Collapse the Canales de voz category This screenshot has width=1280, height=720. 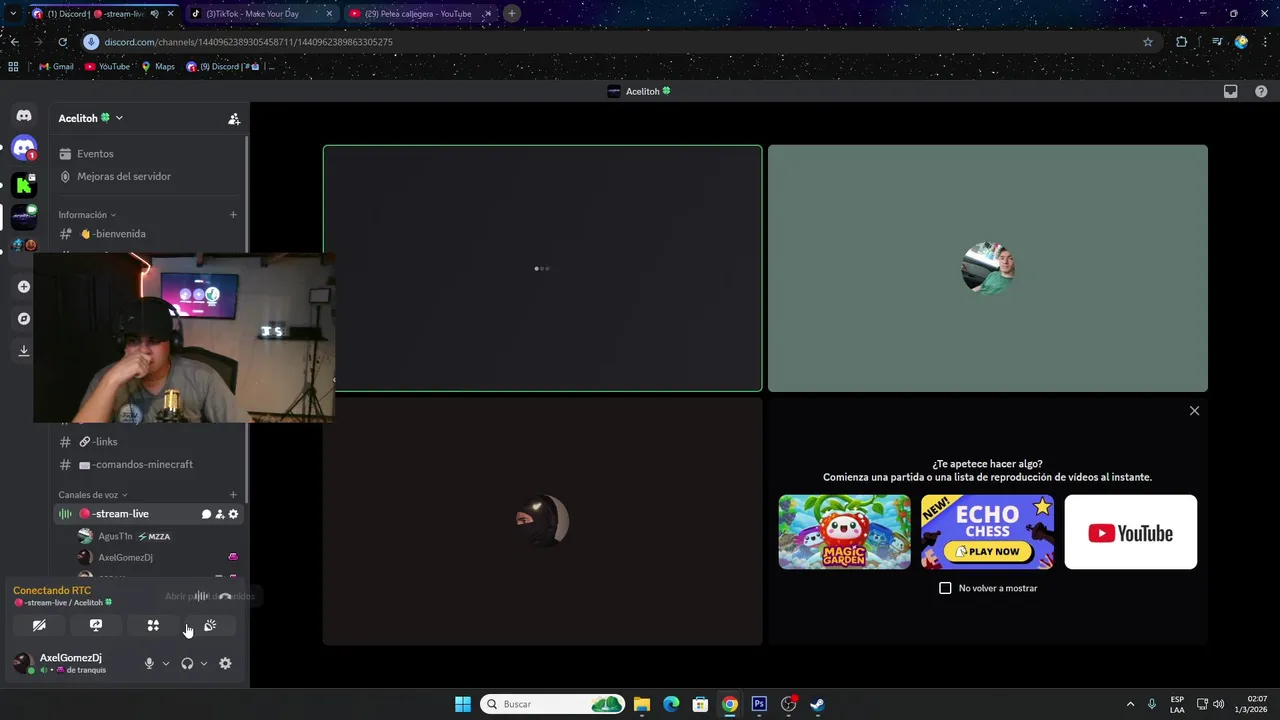93,495
